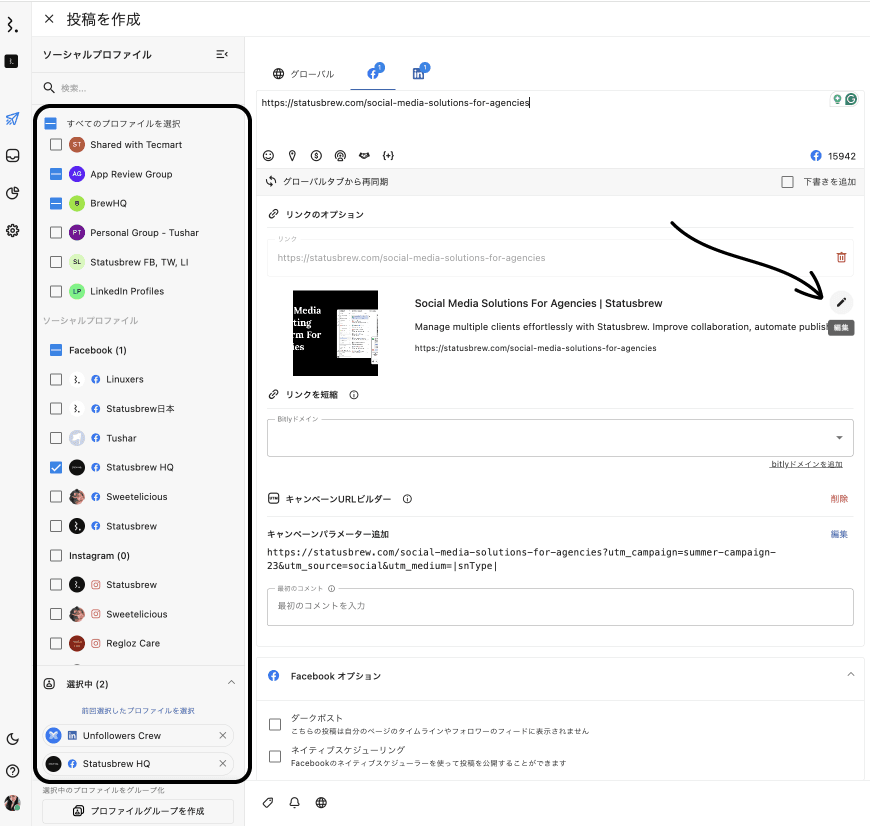
Task: Check the Sweetelicious Facebook profile
Action: pyautogui.click(x=56, y=496)
